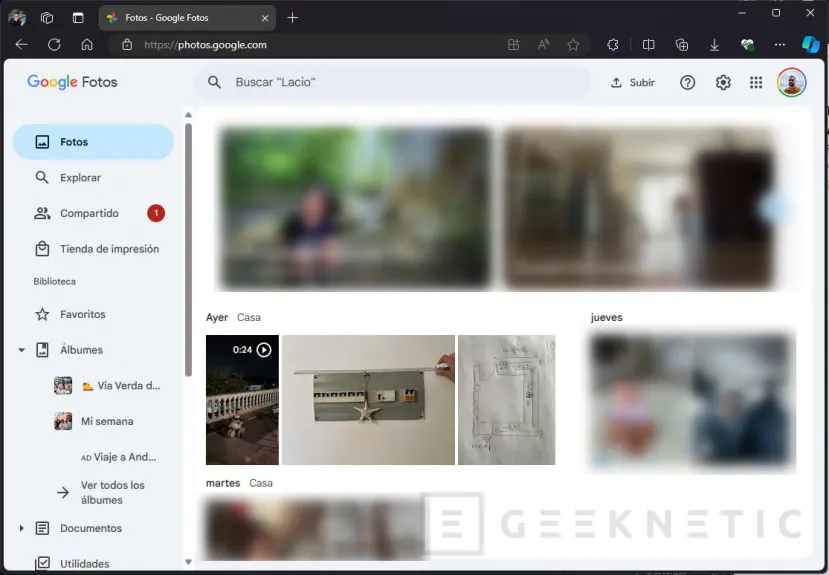Click the Subir upload button
The image size is (829, 575).
point(633,82)
